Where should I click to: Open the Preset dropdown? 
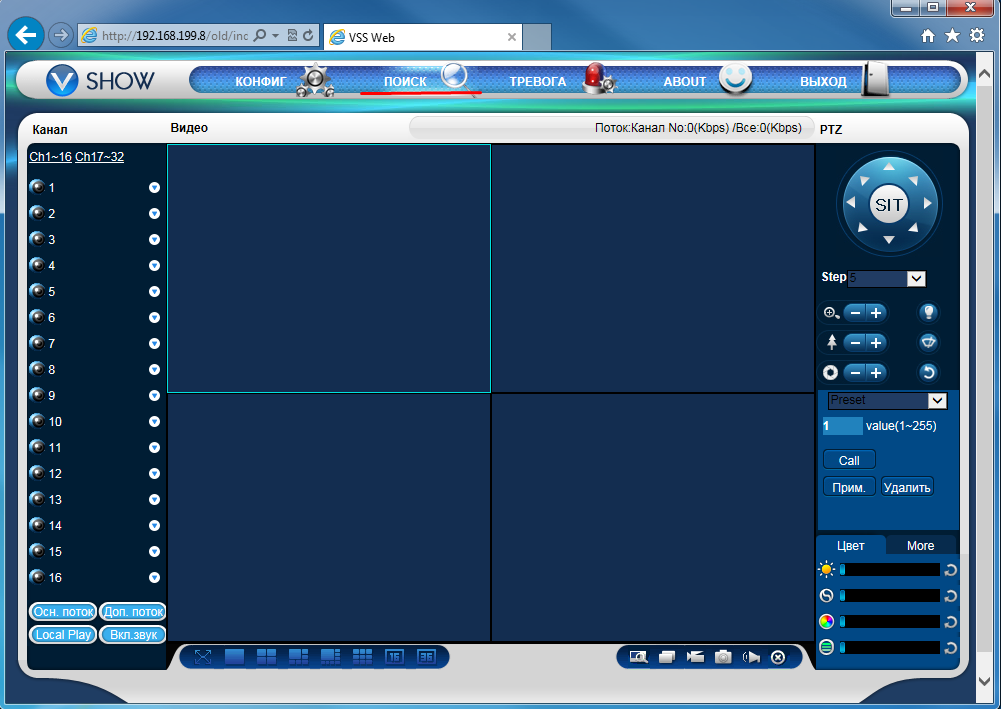click(x=937, y=400)
